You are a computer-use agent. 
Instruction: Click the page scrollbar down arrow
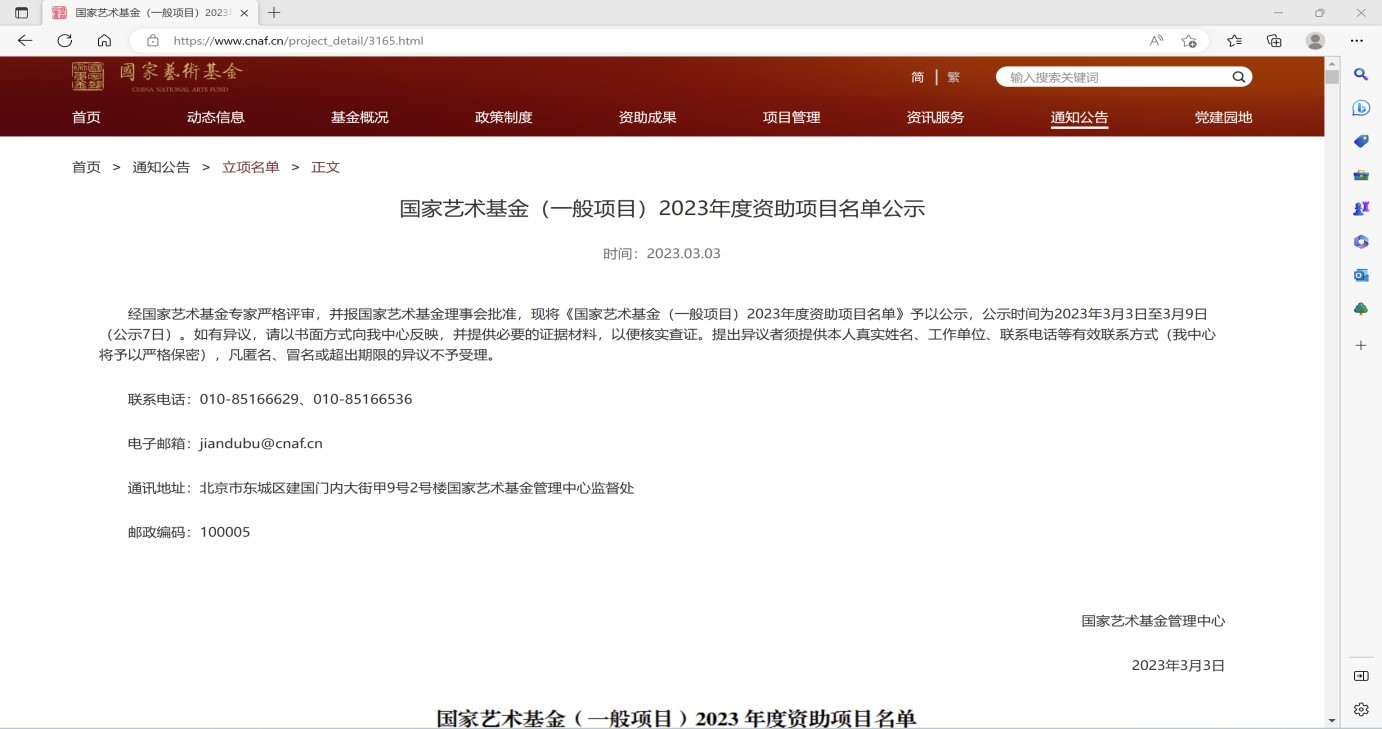tap(1331, 720)
